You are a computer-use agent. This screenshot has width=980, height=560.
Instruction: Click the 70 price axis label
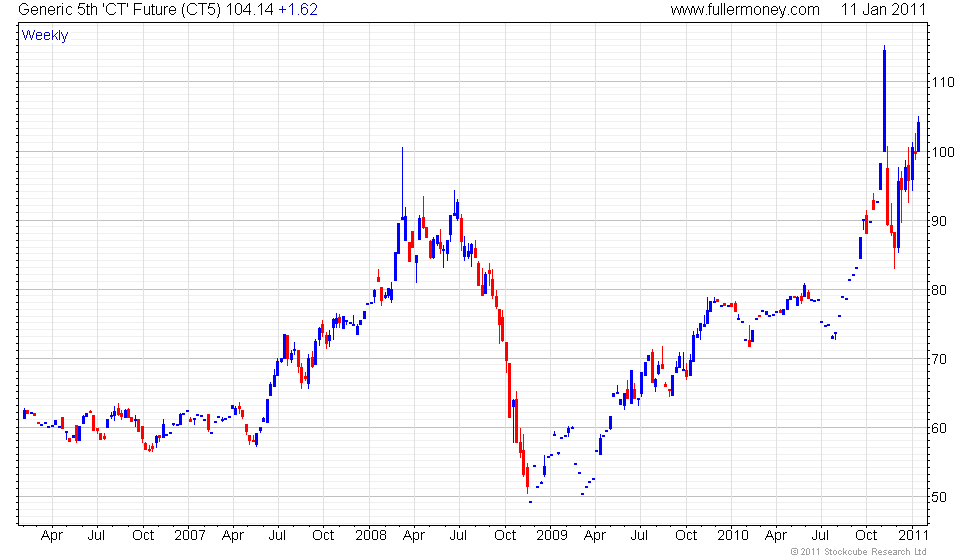point(939,359)
